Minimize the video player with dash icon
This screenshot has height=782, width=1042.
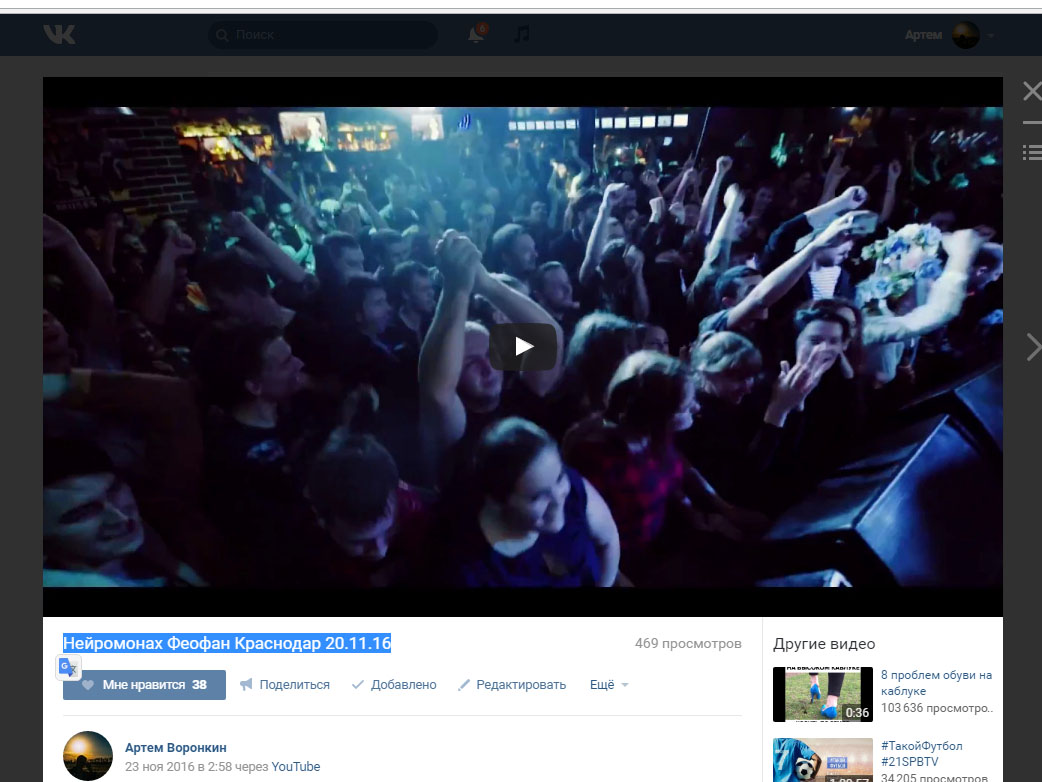point(1032,123)
